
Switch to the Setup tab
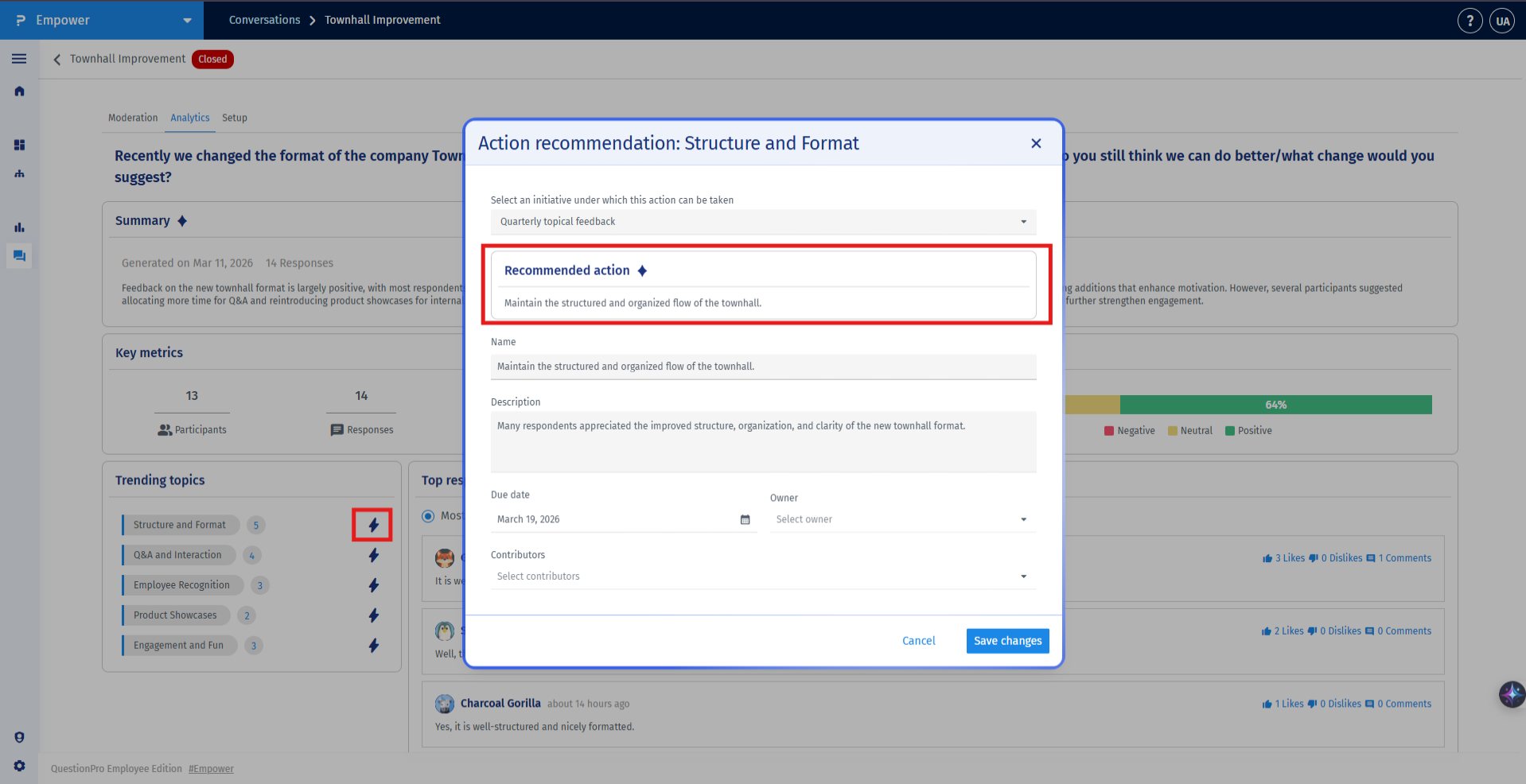(234, 118)
